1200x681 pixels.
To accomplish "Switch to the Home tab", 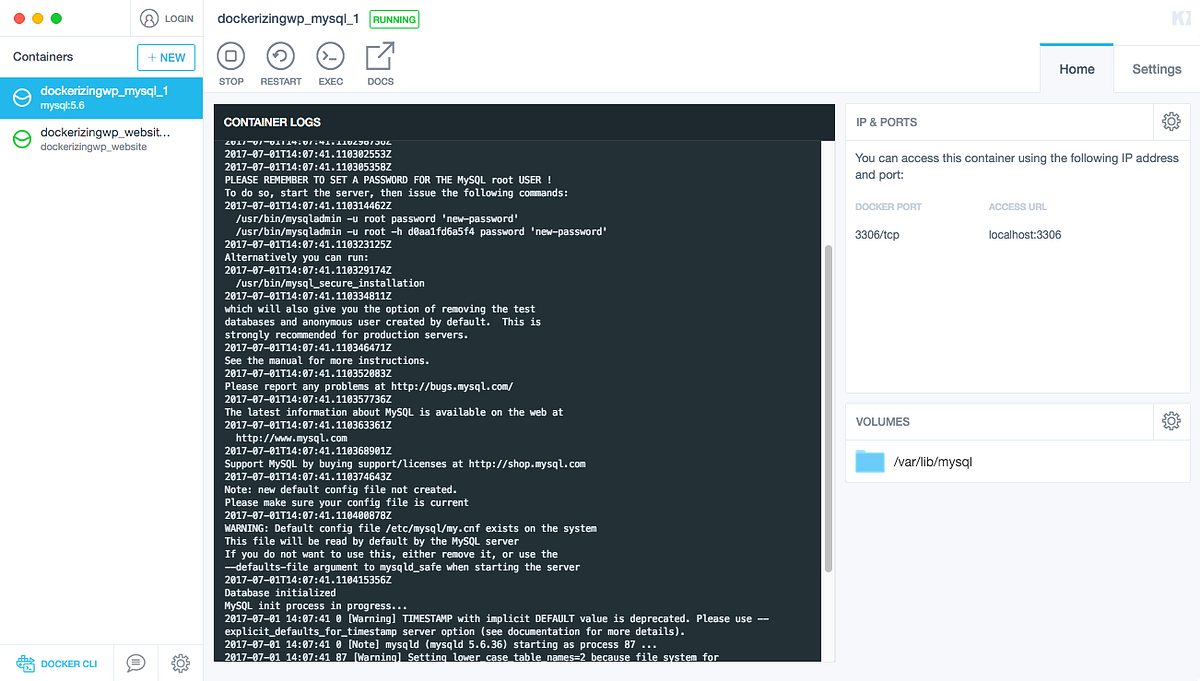I will [x=1076, y=68].
